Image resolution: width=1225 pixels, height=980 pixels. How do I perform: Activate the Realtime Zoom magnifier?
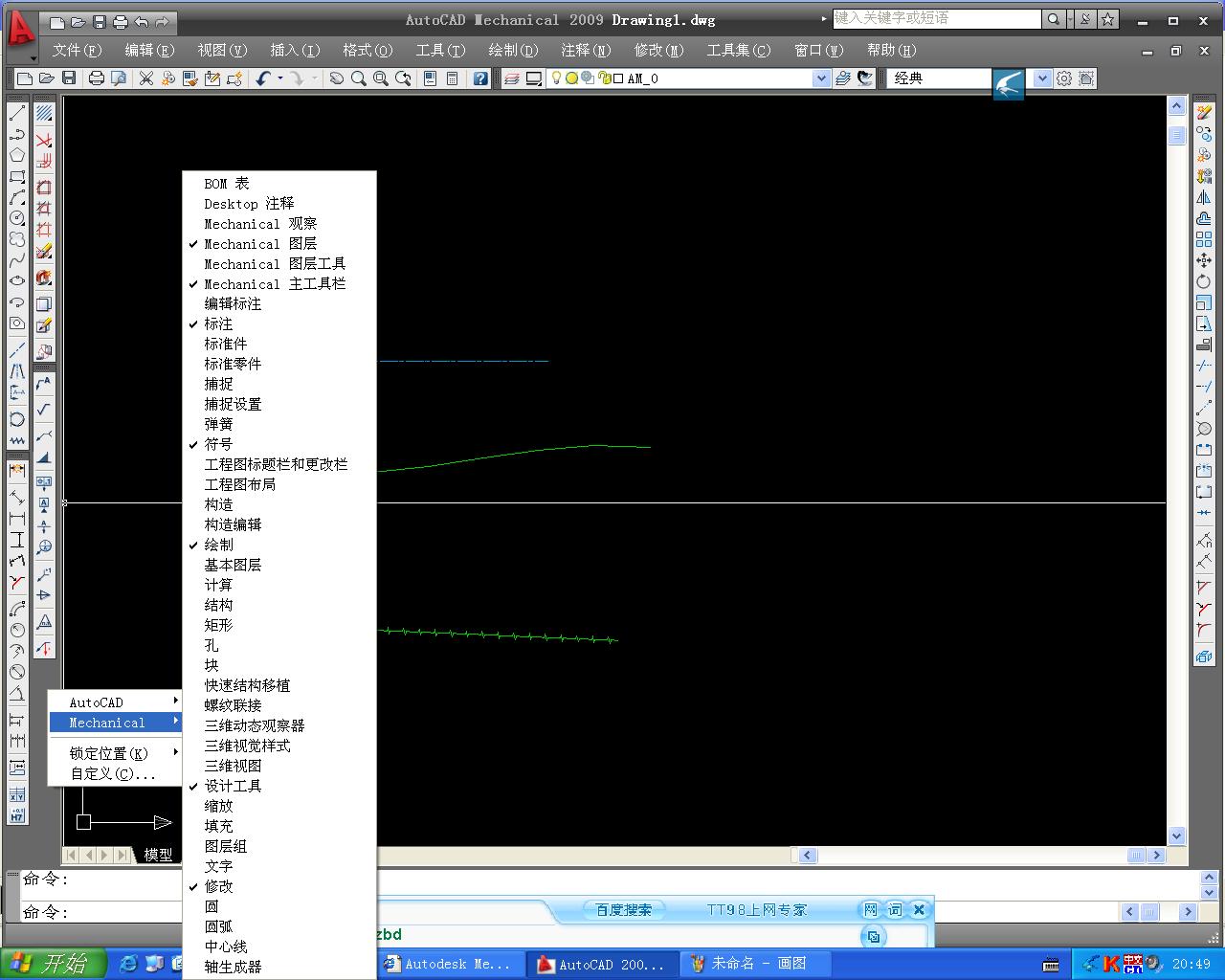coord(359,78)
